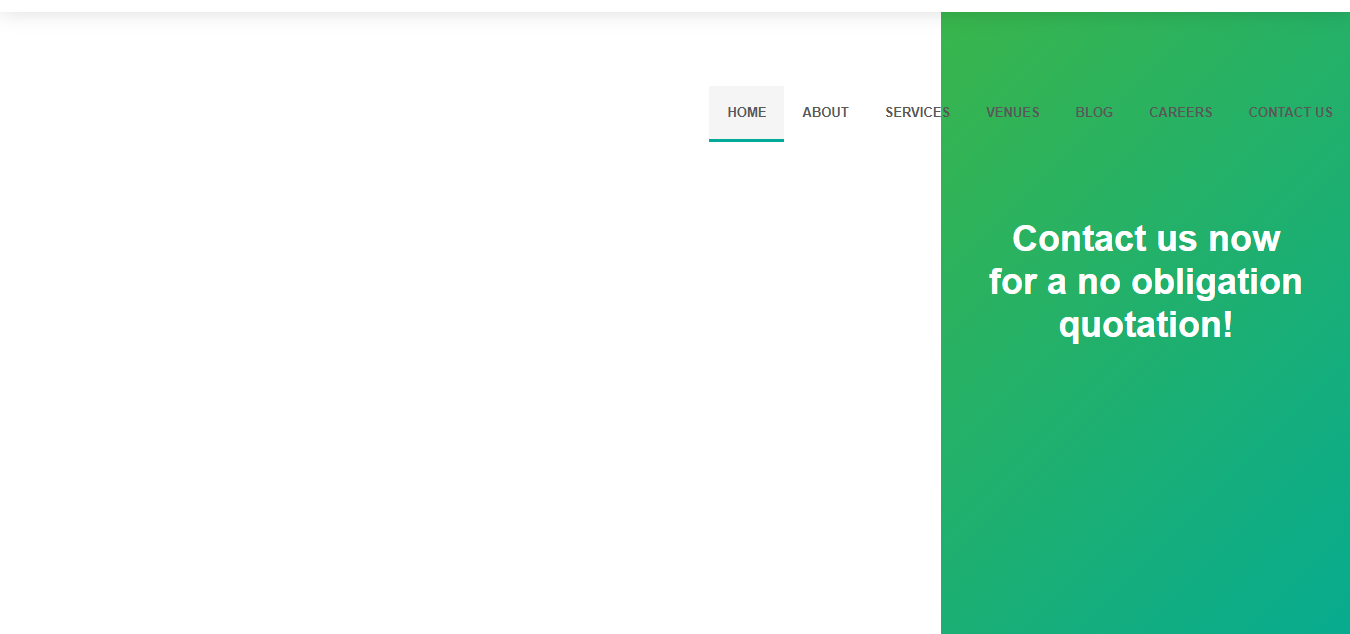Image resolution: width=1350 pixels, height=634 pixels.
Task: Click the word 'now' in banner heading
Action: [x=1244, y=239]
